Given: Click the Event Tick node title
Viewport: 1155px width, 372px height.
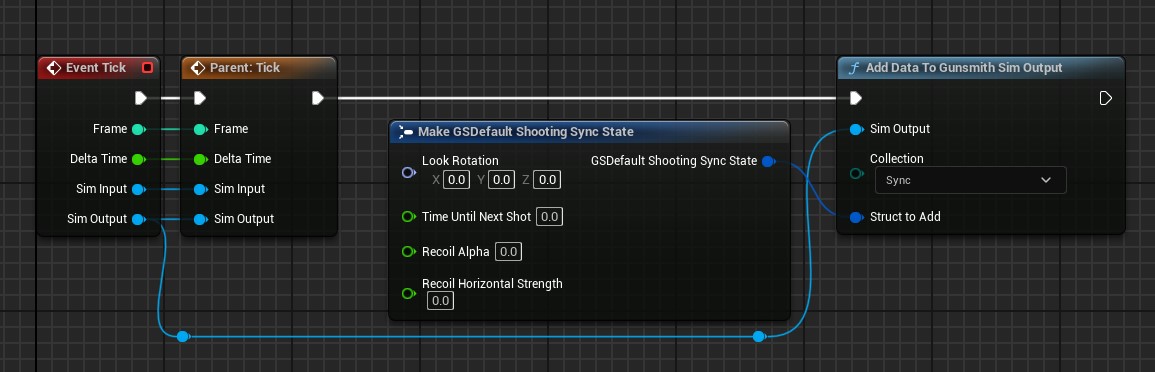Looking at the screenshot, I should point(96,68).
